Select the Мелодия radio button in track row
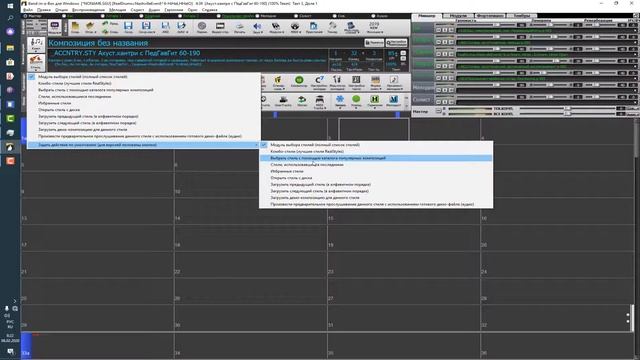The height and width of the screenshot is (360, 640). point(257,16)
